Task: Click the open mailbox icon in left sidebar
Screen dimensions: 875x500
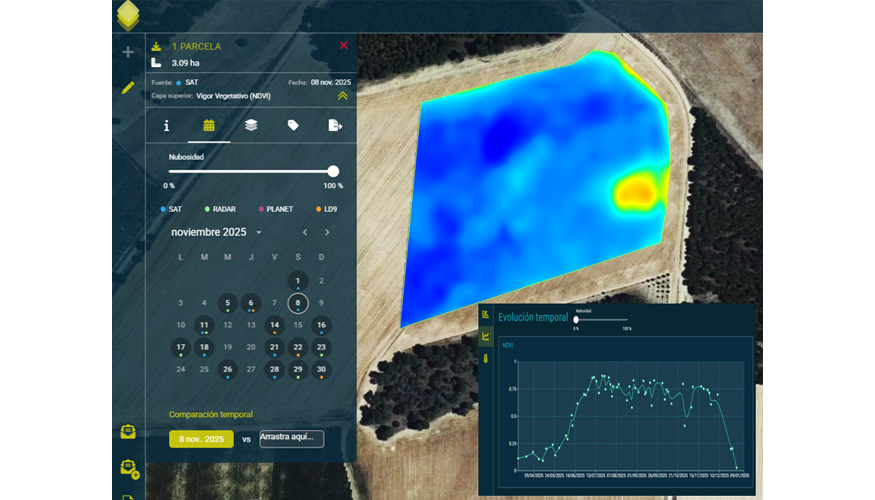Action: click(x=128, y=432)
